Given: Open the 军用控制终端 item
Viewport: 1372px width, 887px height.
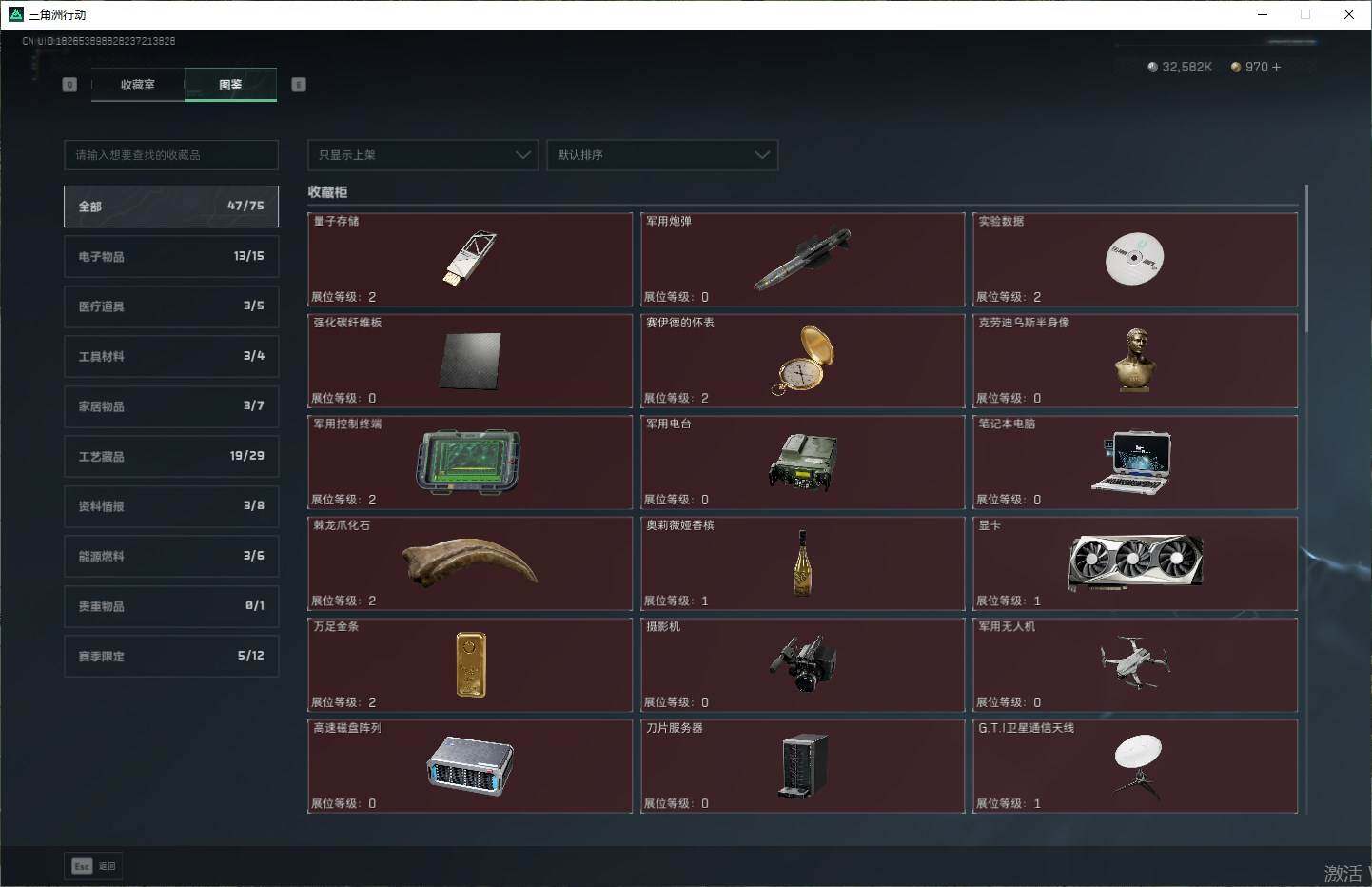Looking at the screenshot, I should tap(470, 462).
